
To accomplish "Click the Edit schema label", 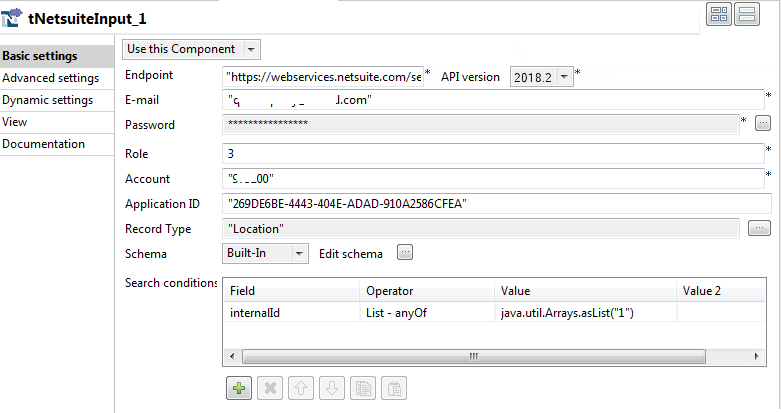I will coord(351,254).
